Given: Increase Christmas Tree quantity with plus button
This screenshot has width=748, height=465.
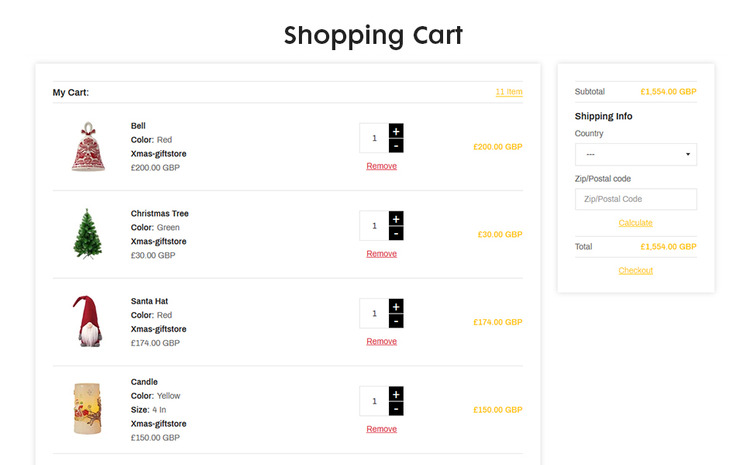Looking at the screenshot, I should point(396,219).
